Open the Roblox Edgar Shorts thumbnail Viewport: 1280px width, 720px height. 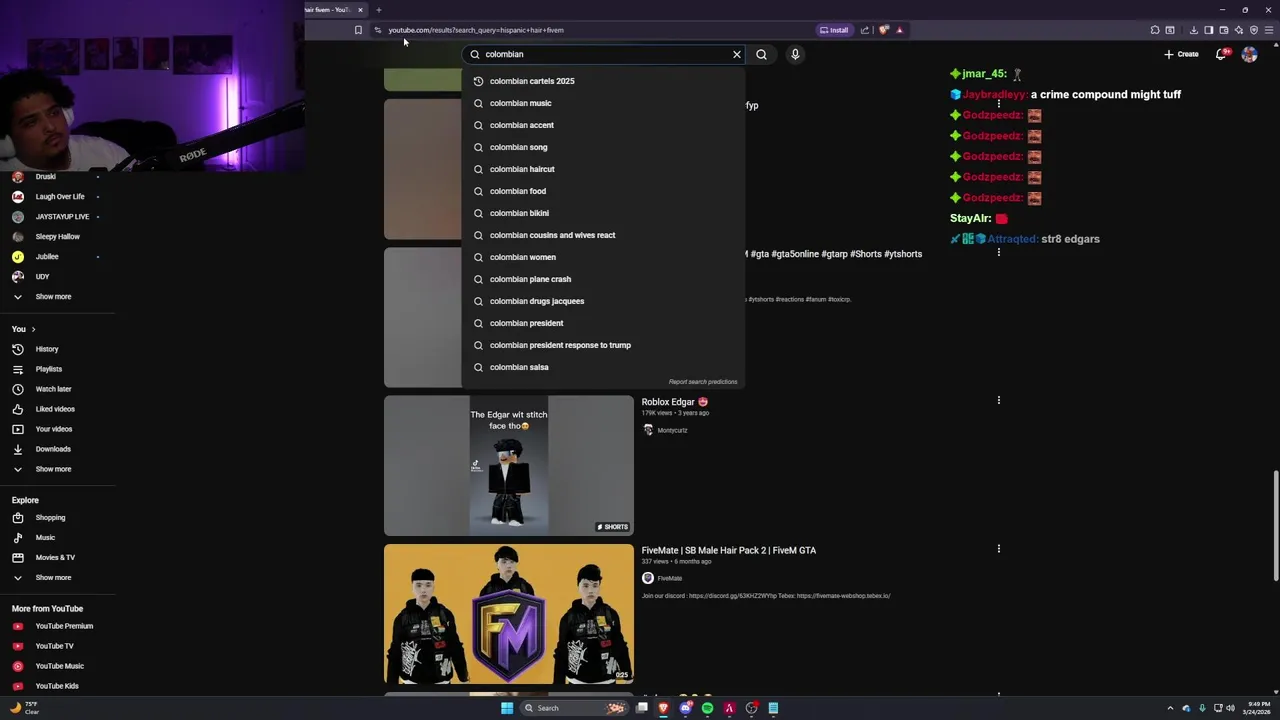point(509,465)
